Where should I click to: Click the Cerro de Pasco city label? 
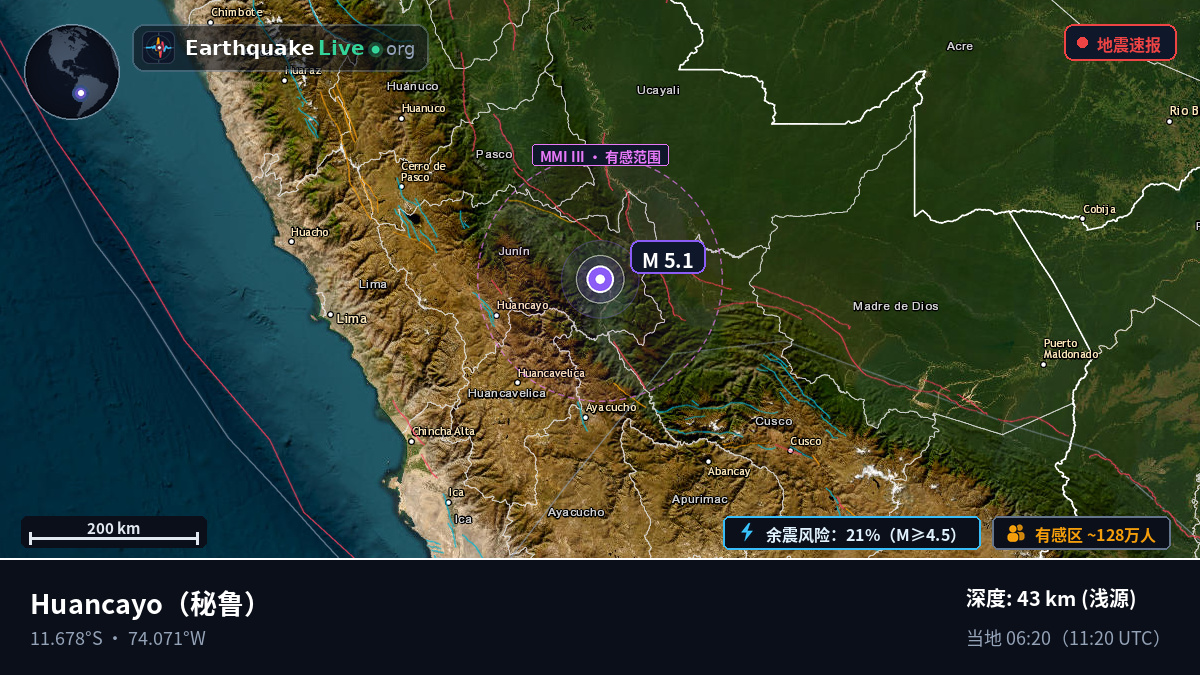pyautogui.click(x=423, y=172)
